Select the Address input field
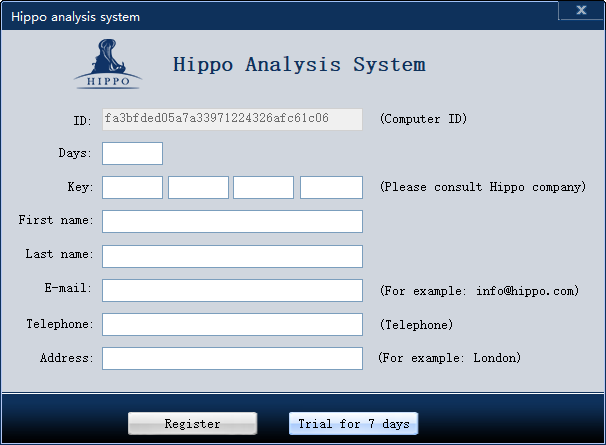 pos(232,358)
